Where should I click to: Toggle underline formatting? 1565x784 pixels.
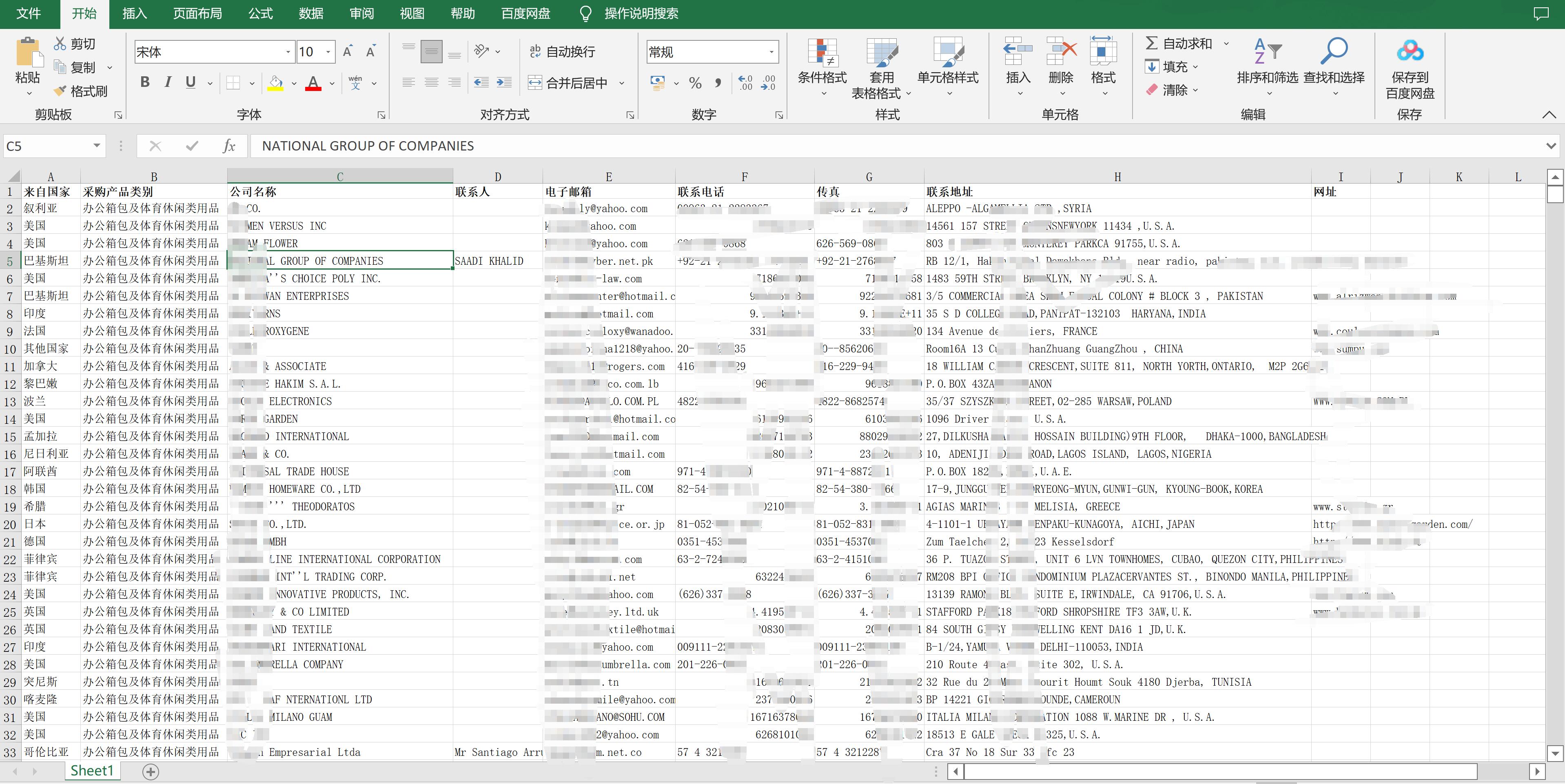(191, 82)
